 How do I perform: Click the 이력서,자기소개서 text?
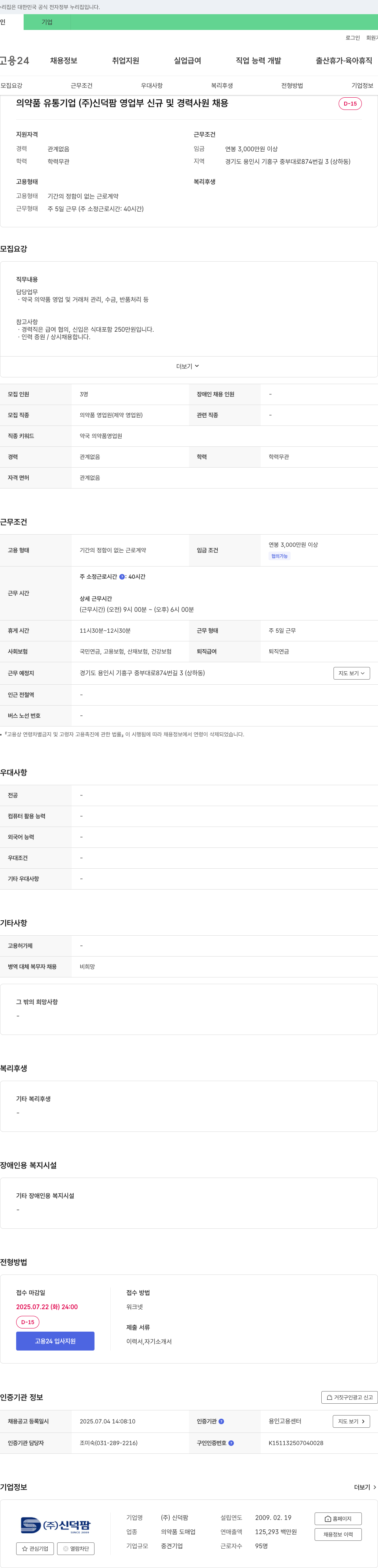149,1341
